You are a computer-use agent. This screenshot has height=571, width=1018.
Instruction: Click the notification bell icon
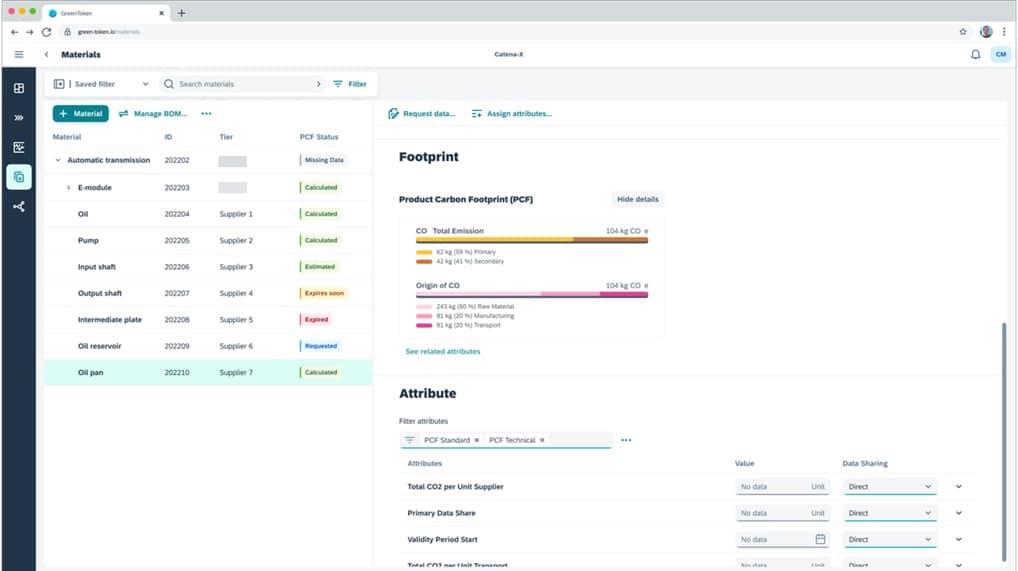coord(975,54)
